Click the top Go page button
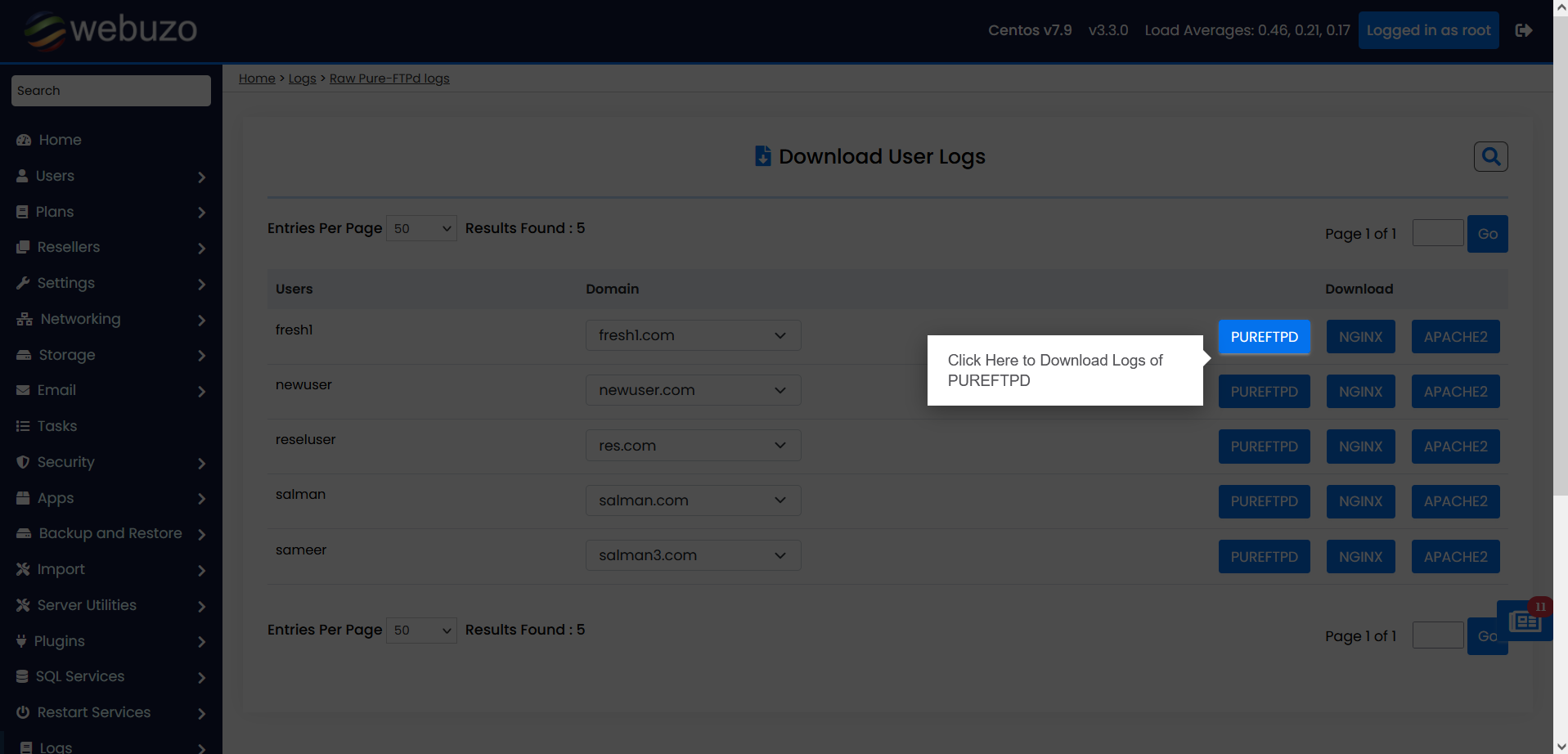Image resolution: width=1568 pixels, height=754 pixels. click(1487, 234)
